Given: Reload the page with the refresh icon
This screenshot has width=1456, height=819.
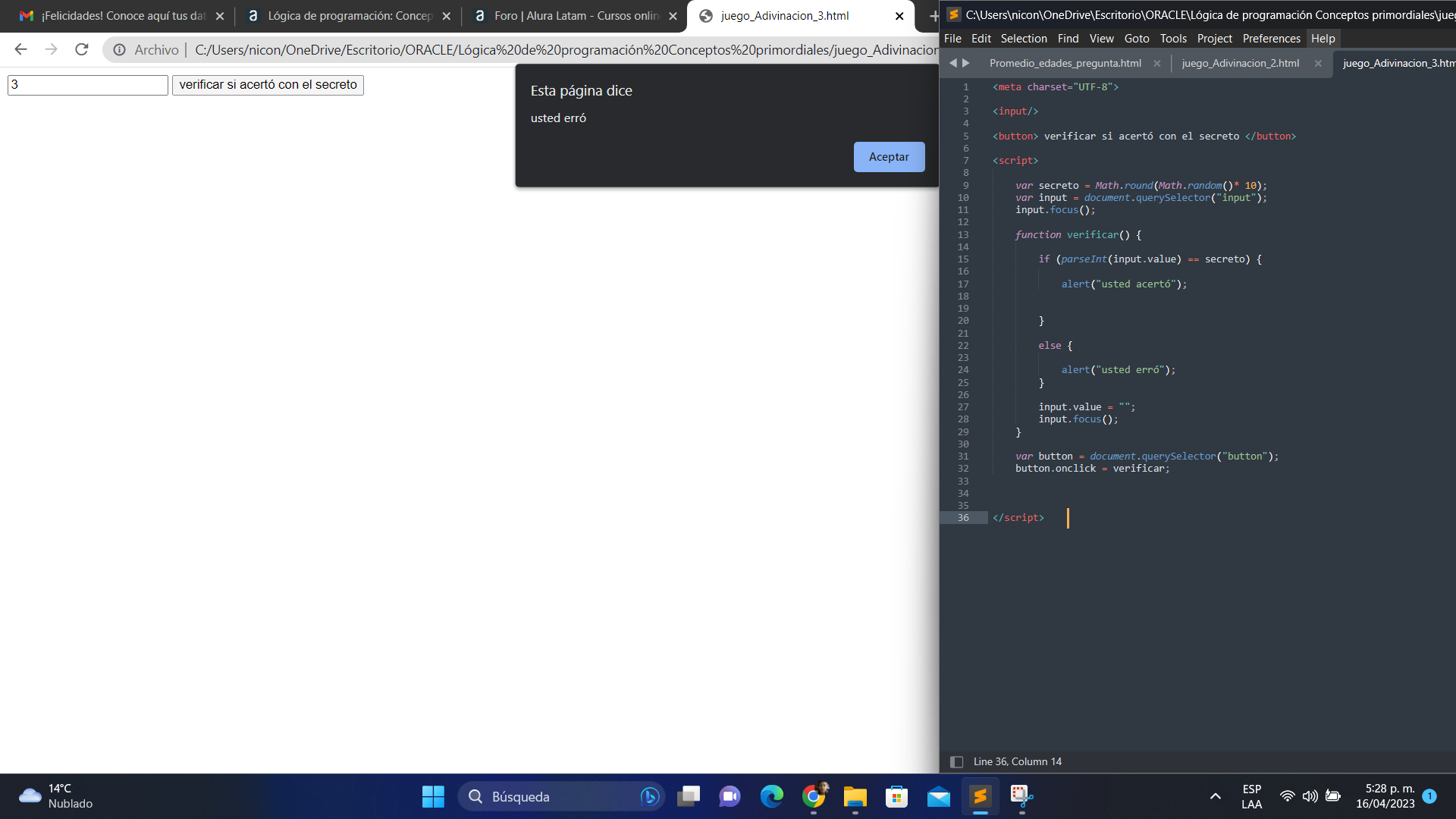Looking at the screenshot, I should [x=82, y=50].
